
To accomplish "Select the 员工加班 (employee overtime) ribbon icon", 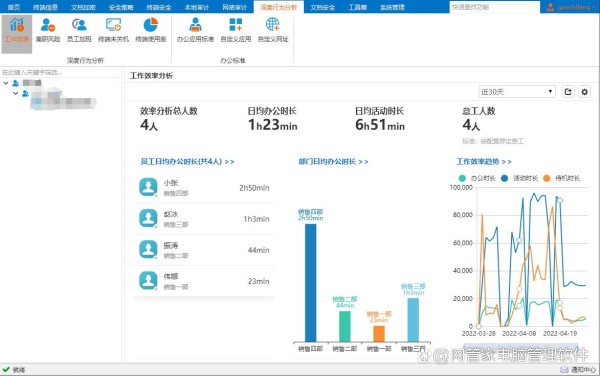I will click(x=79, y=31).
